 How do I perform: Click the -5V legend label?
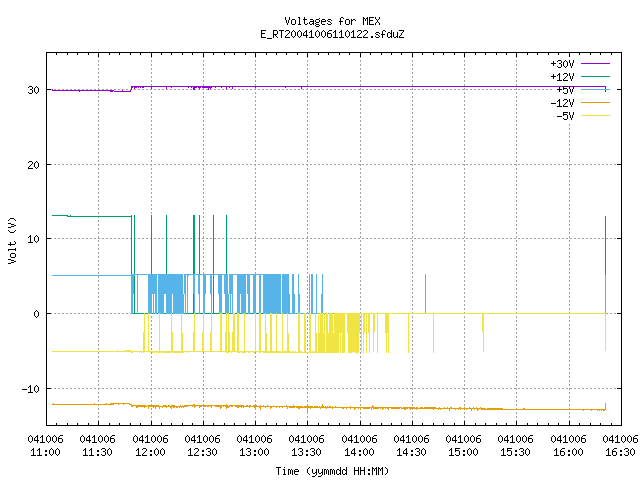(x=565, y=116)
